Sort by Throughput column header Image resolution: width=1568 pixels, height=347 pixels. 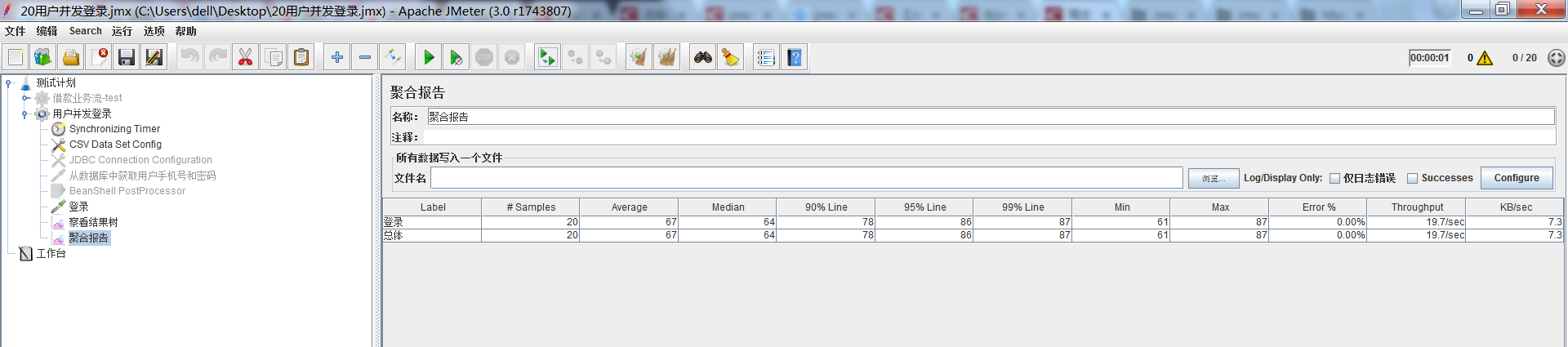[1417, 207]
